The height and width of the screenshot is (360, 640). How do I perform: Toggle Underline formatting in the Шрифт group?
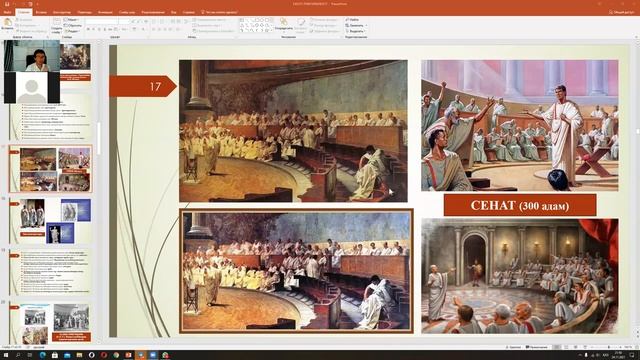tap(99, 29)
